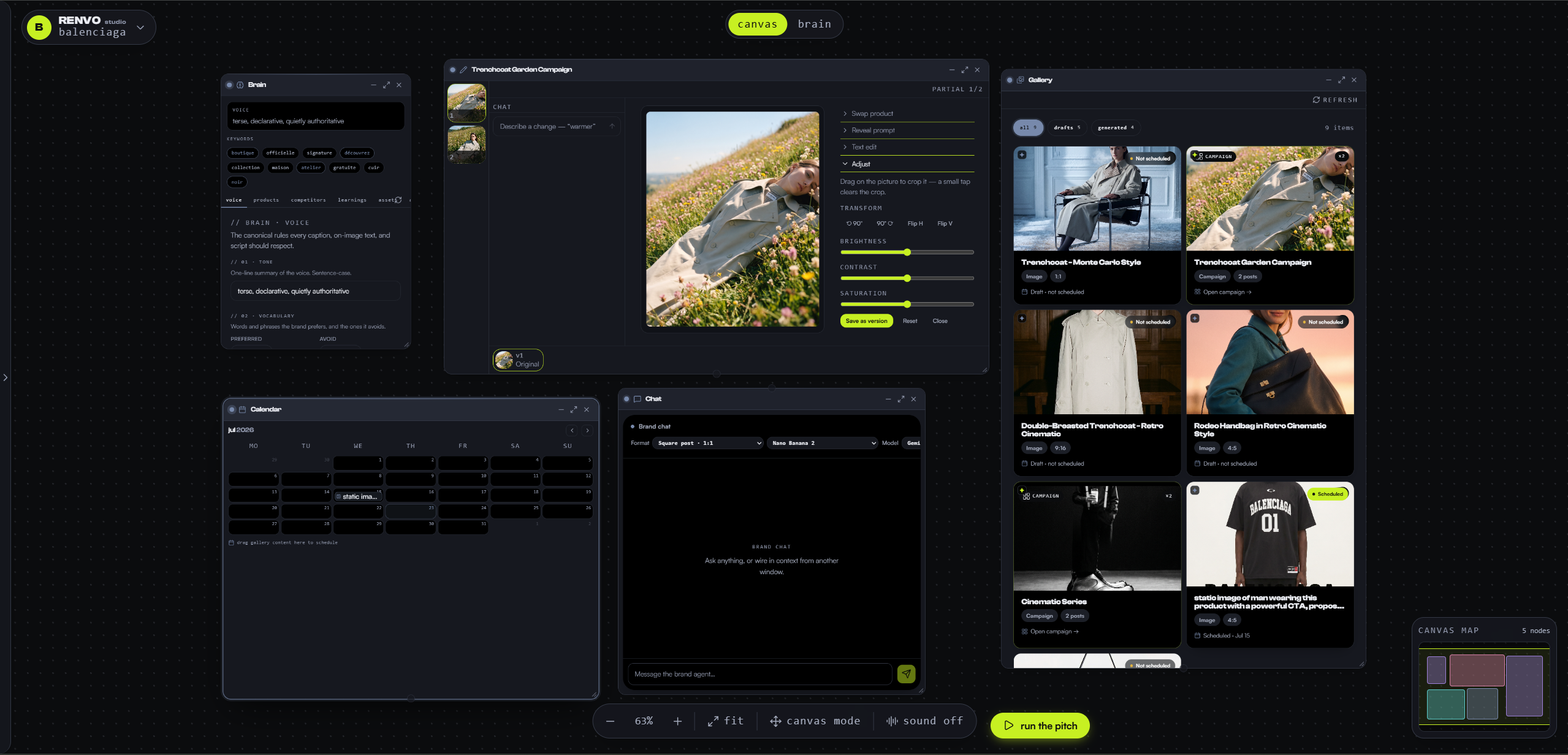The height and width of the screenshot is (755, 1568).
Task: Open the Brain products tab
Action: point(266,200)
